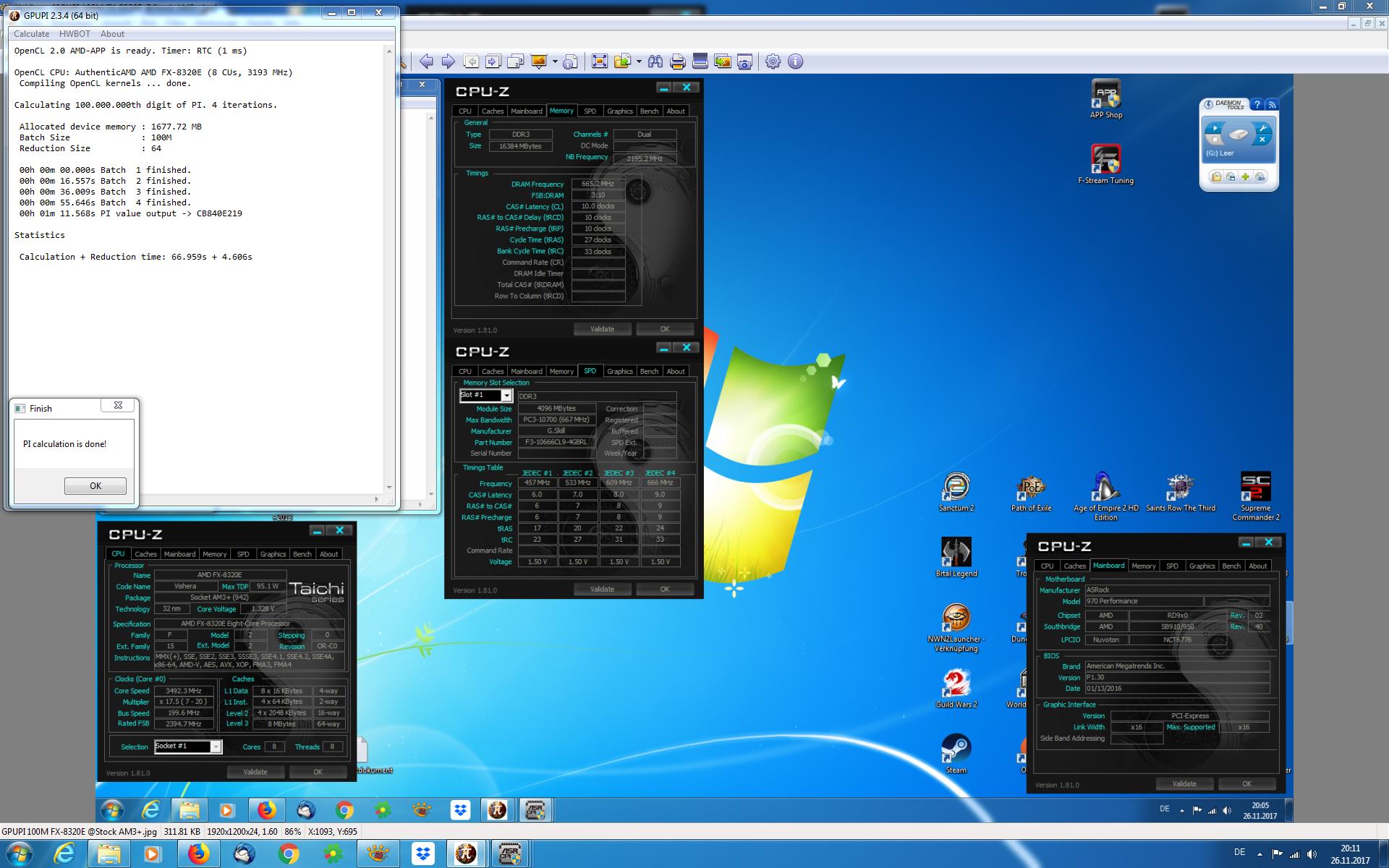Open the Calculate menu in GPUPI

tap(31, 34)
